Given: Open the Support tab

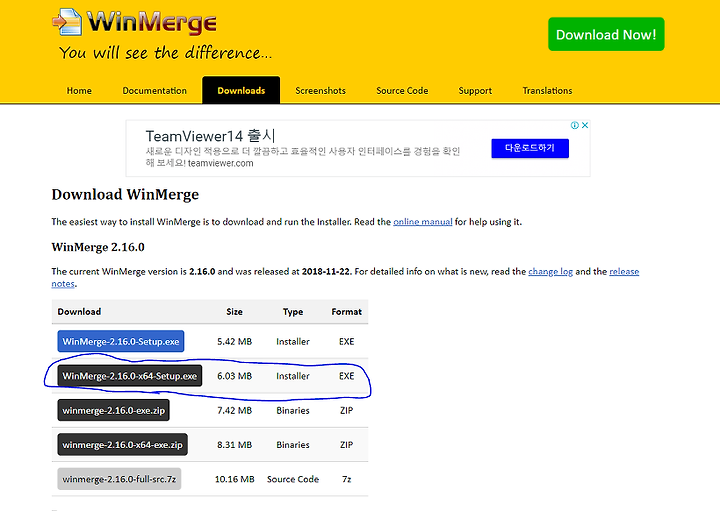Looking at the screenshot, I should [x=475, y=90].
